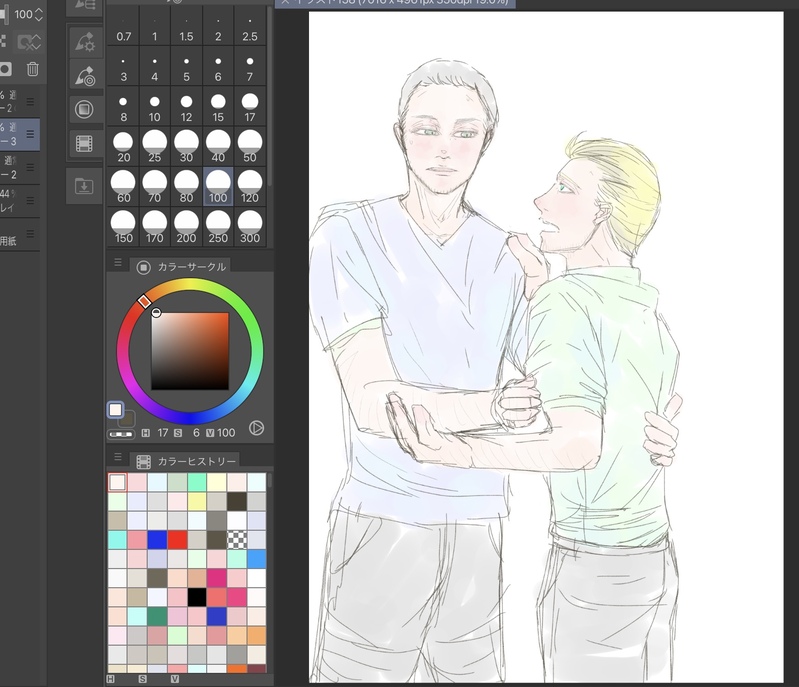The width and height of the screenshot is (799, 687).
Task: Select the 用紙 paper layer
Action: pos(19,234)
